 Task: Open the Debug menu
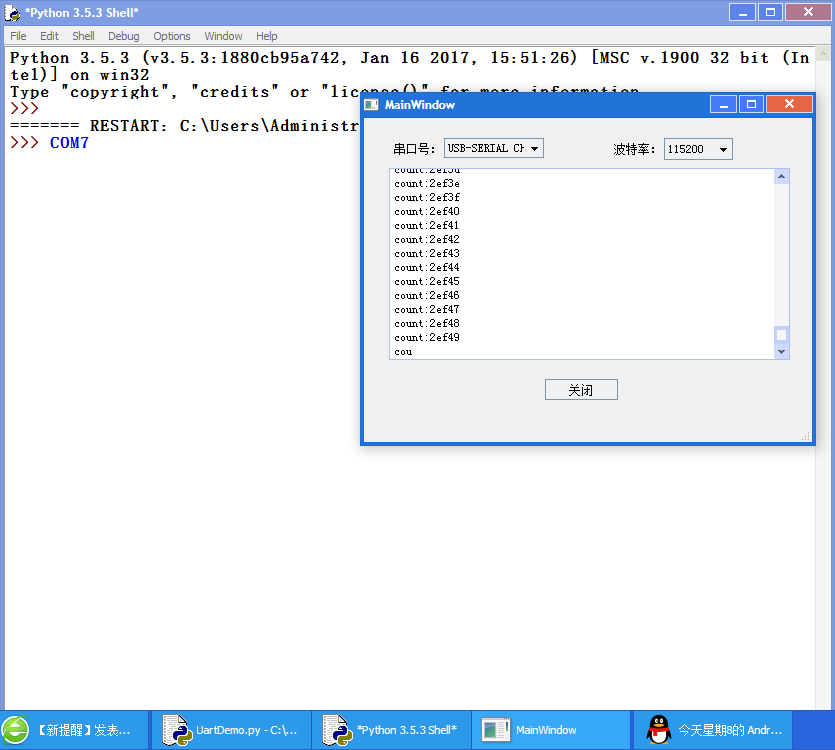coord(124,36)
